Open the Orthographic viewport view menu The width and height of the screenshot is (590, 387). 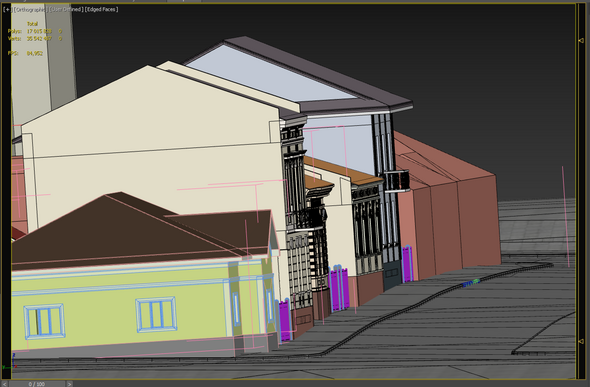(30, 9)
